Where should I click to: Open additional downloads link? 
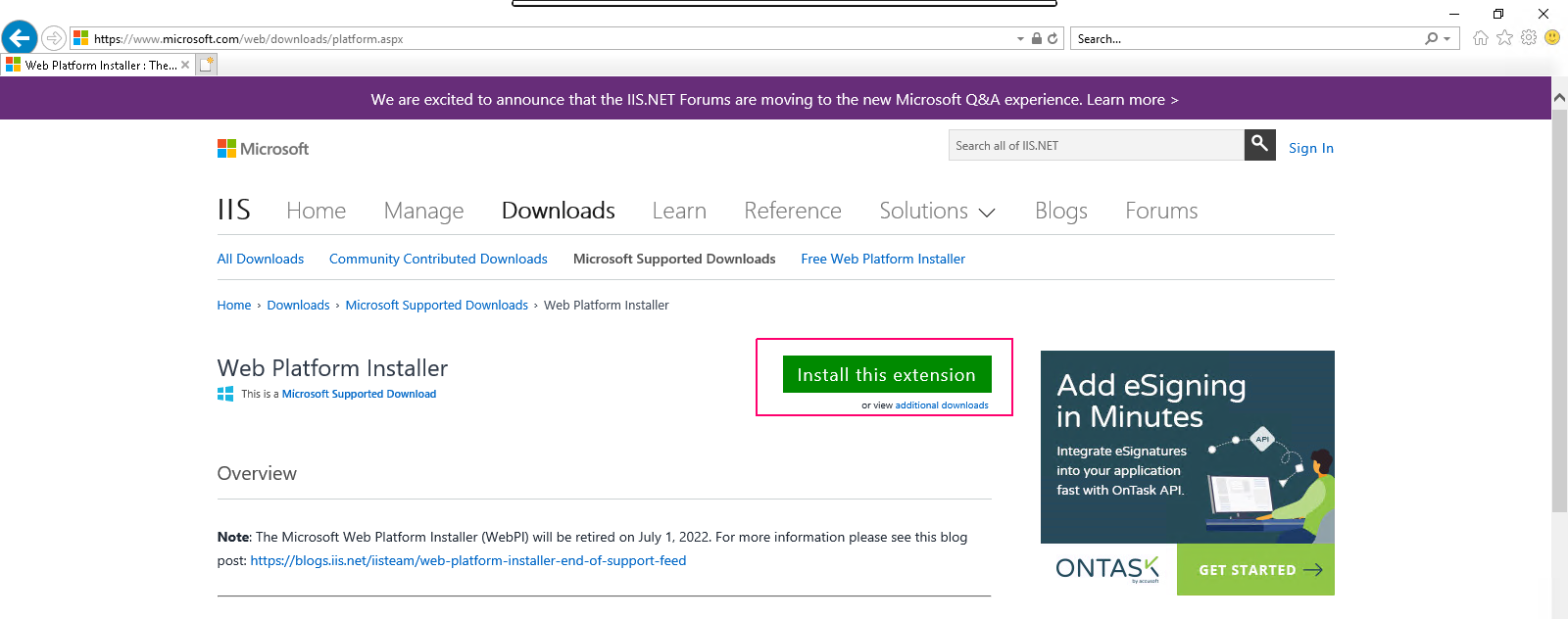pos(942,405)
